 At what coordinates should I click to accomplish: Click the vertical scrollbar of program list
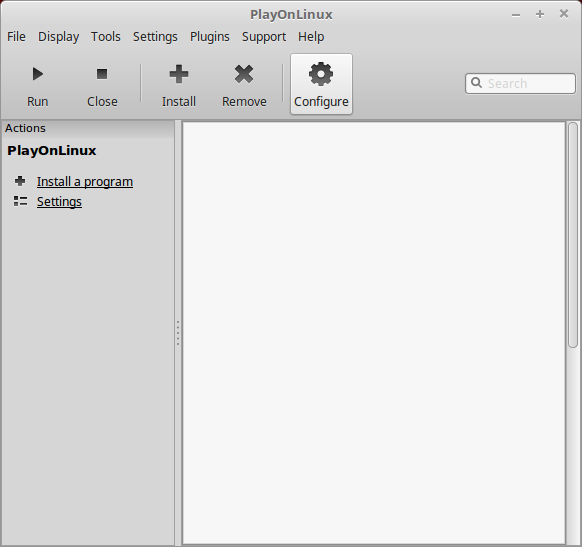(573, 235)
